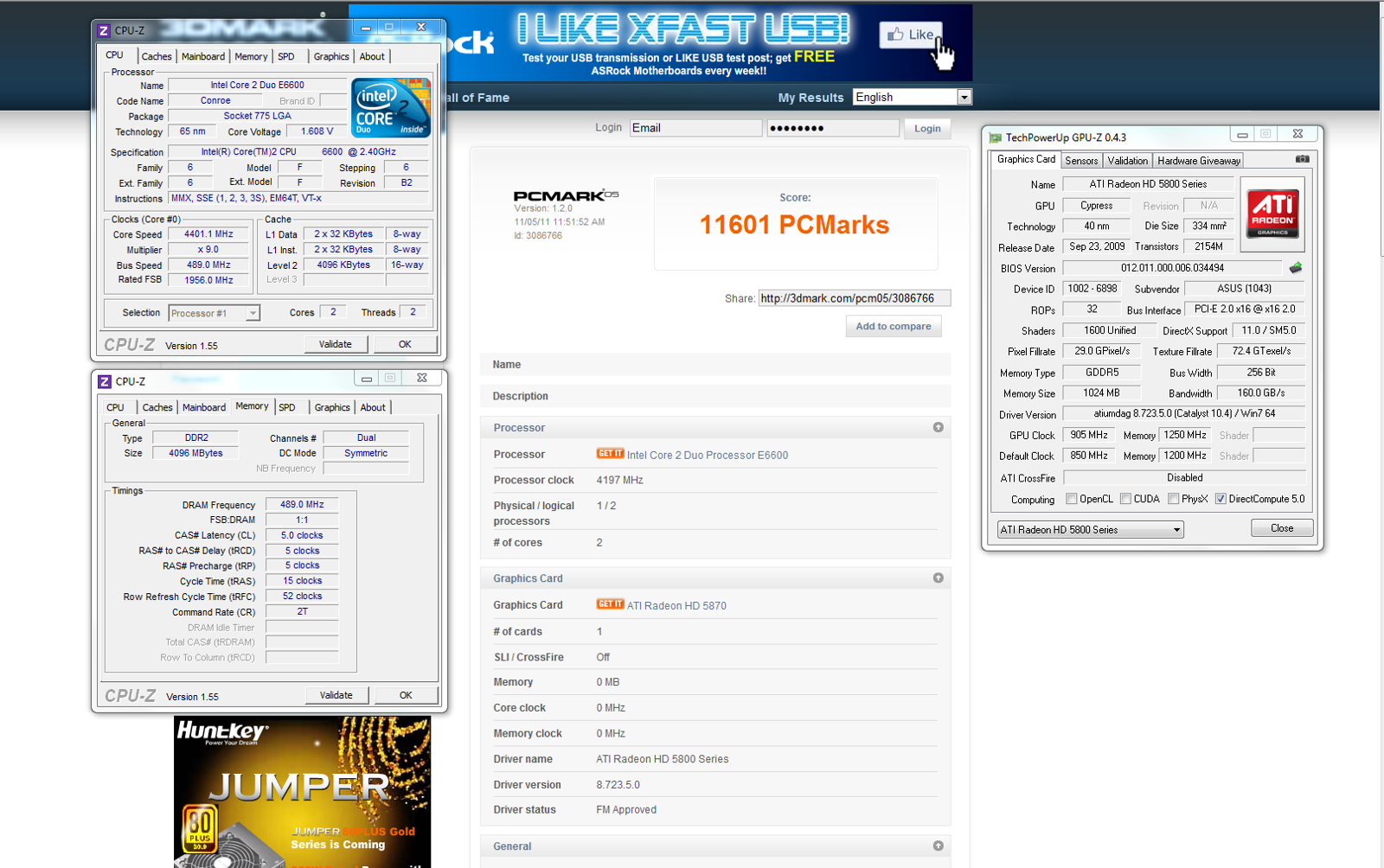Screen dimensions: 1384x868
Task: Collapse the General section
Action: pos(938,846)
